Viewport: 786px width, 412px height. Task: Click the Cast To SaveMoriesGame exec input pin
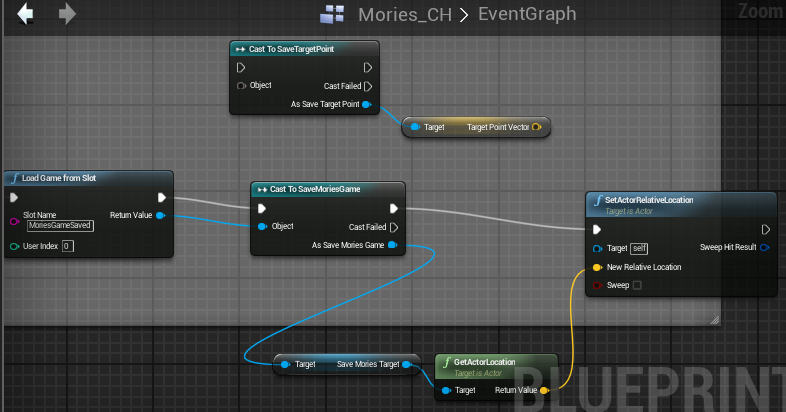pos(262,209)
